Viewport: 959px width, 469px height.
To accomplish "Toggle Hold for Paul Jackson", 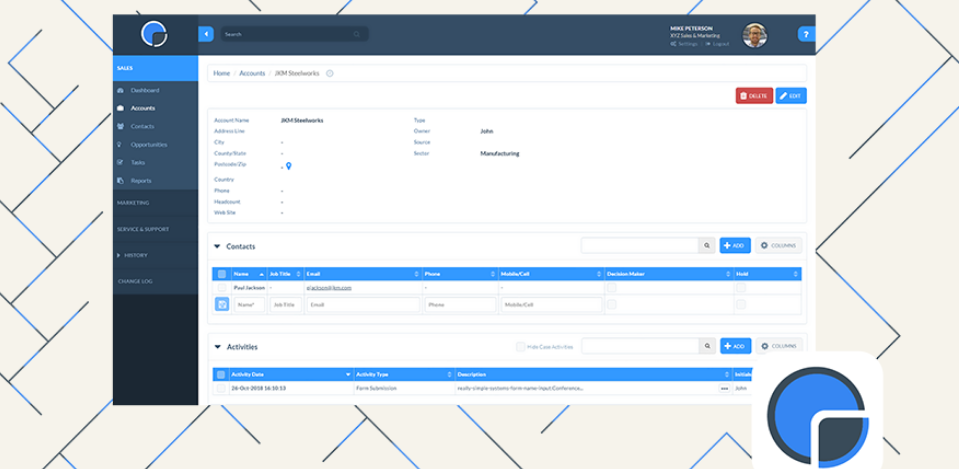I will coord(741,287).
